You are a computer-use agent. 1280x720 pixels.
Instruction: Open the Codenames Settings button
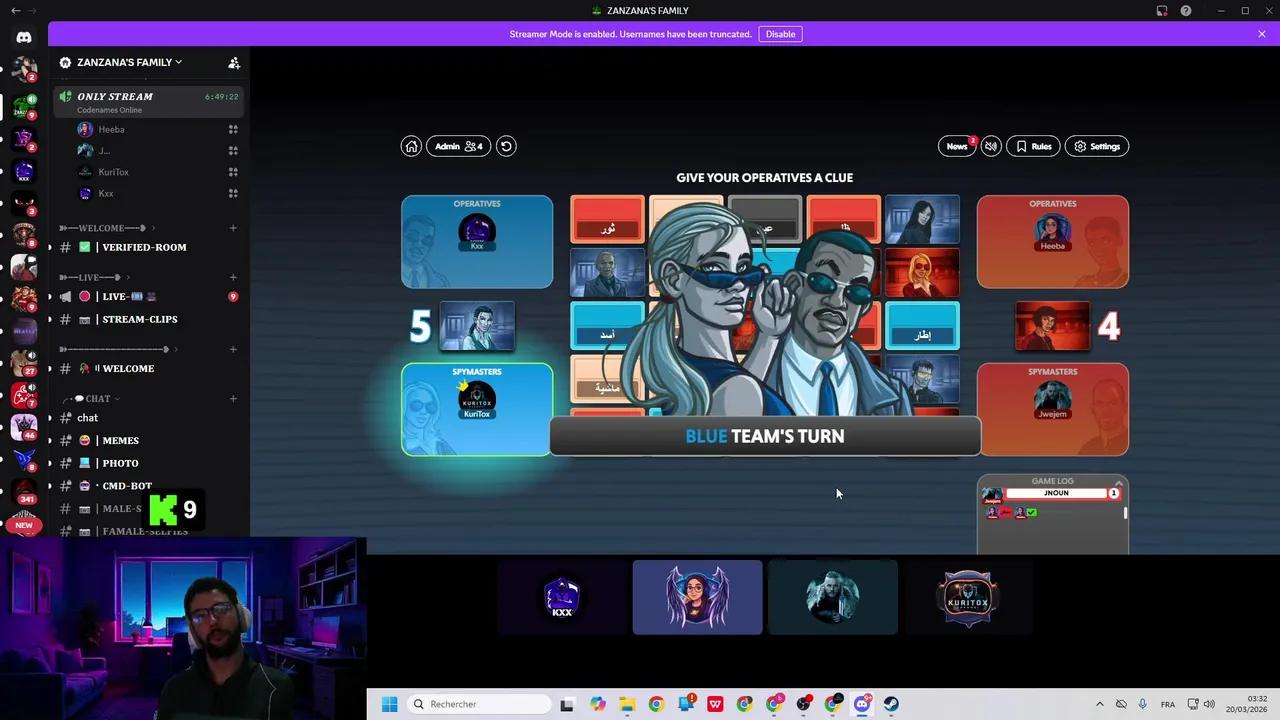(1097, 146)
